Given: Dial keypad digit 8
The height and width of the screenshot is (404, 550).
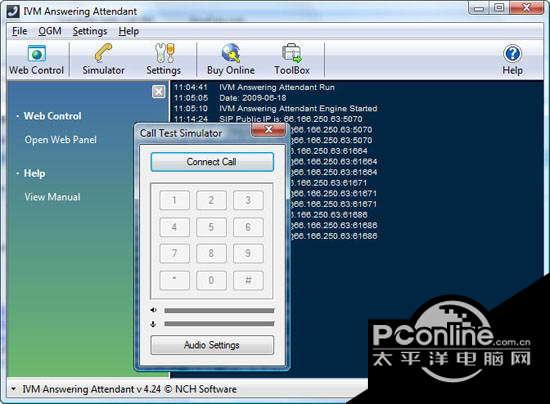Looking at the screenshot, I should 211,253.
